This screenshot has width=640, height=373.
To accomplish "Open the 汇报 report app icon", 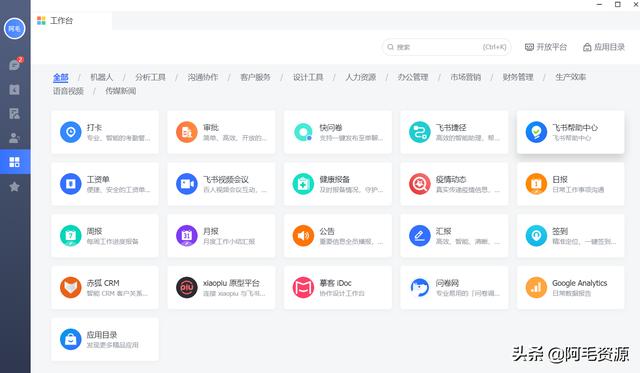I will click(x=420, y=236).
